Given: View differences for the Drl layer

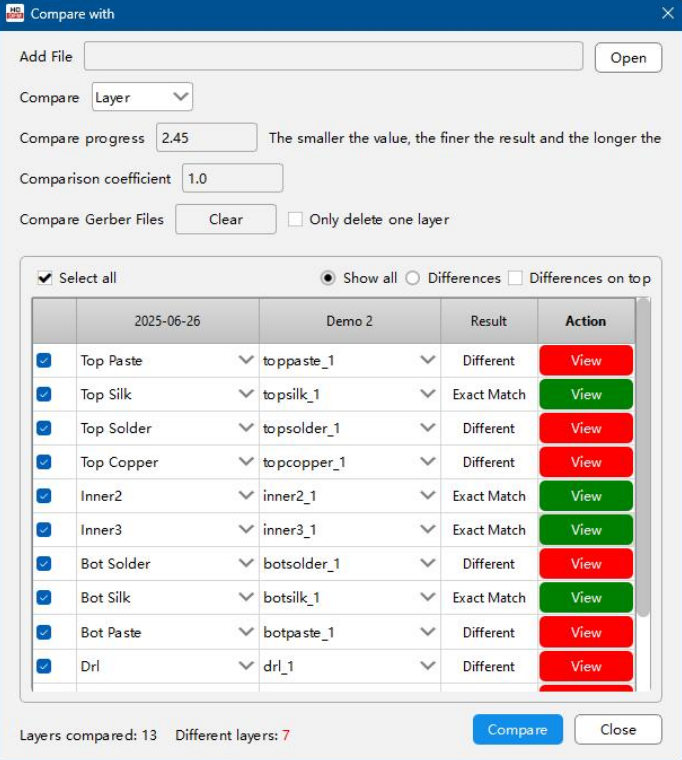Looking at the screenshot, I should point(585,666).
